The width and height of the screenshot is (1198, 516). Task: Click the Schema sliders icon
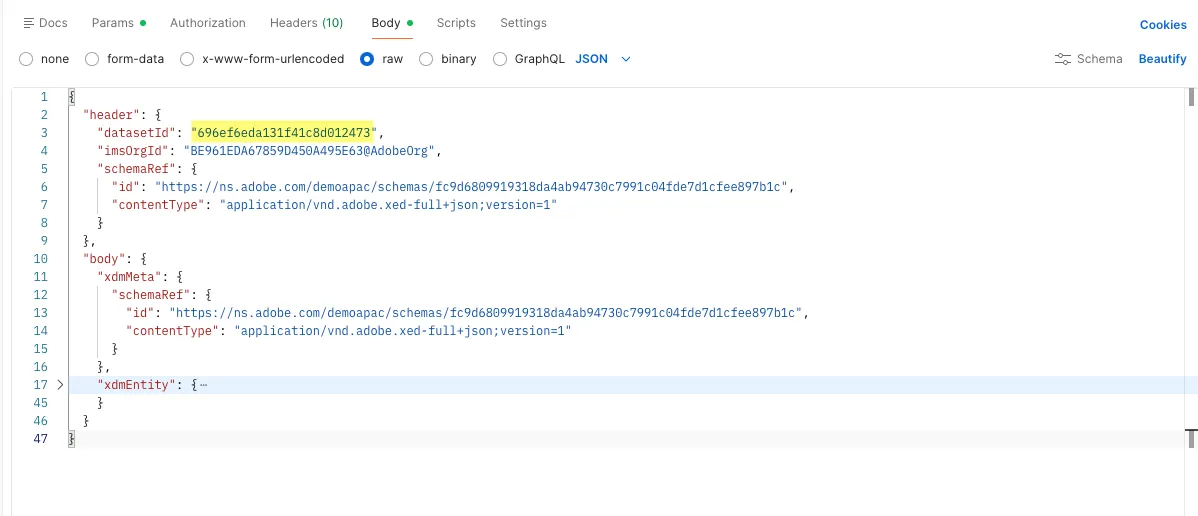click(x=1063, y=59)
